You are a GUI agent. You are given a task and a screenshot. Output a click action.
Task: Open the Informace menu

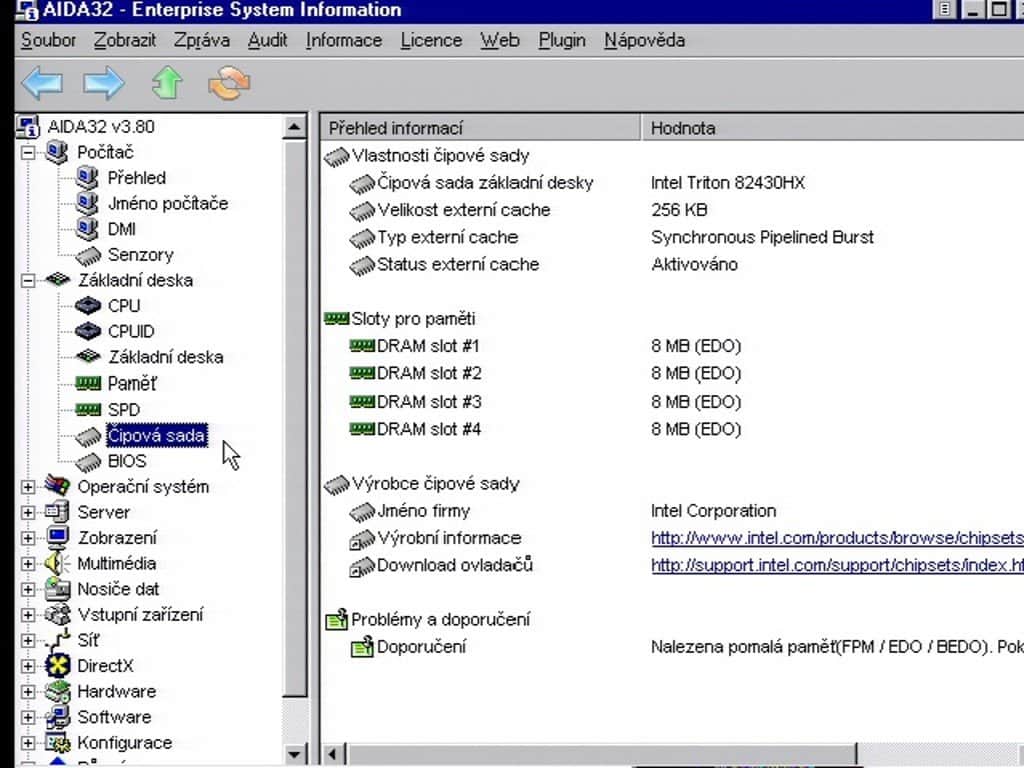pos(344,40)
